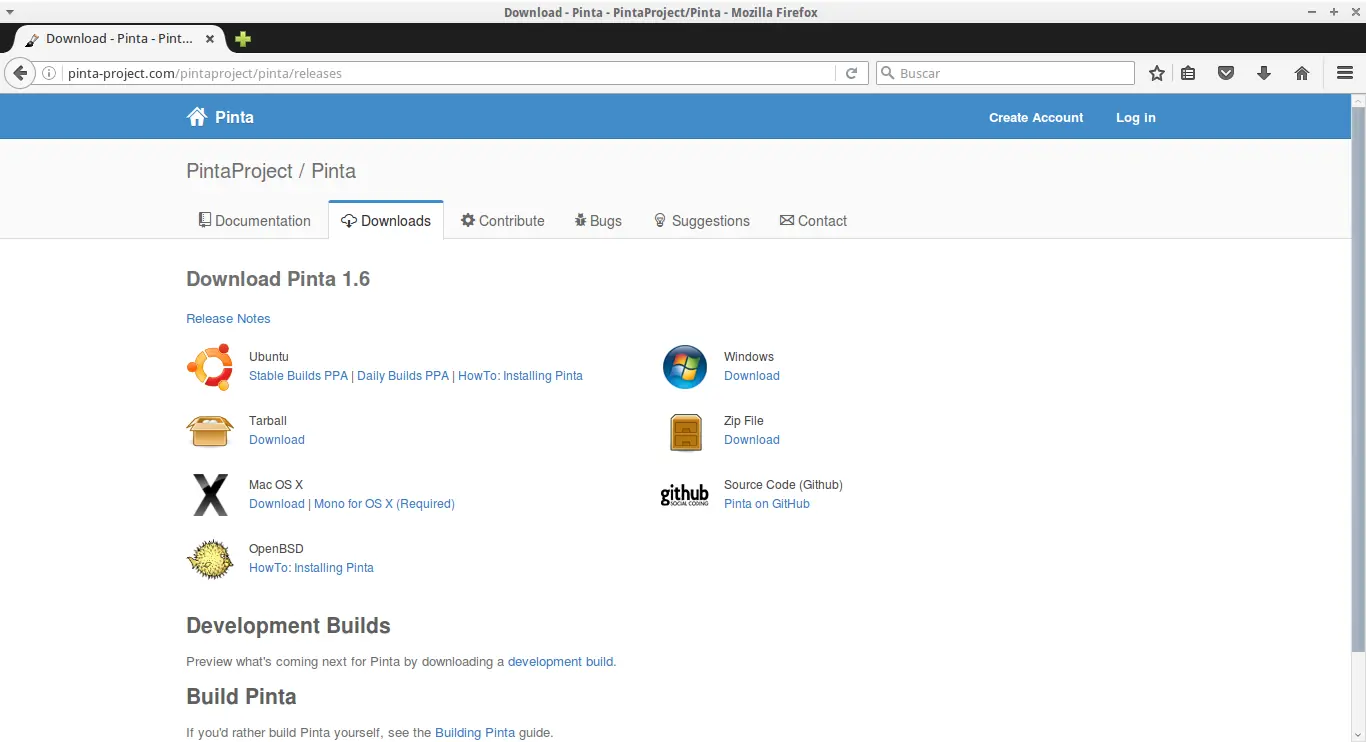This screenshot has height=742, width=1366.
Task: Show bookmarks list icon in toolbar
Action: pyautogui.click(x=1188, y=73)
